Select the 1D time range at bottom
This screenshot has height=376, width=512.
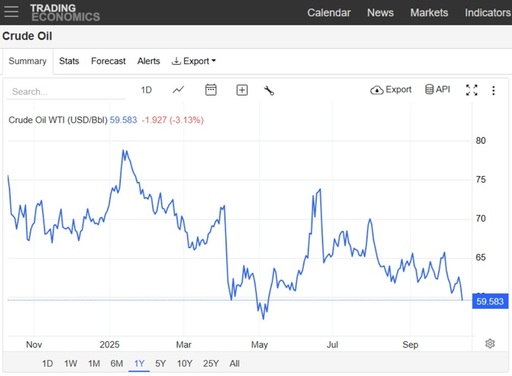[x=47, y=363]
